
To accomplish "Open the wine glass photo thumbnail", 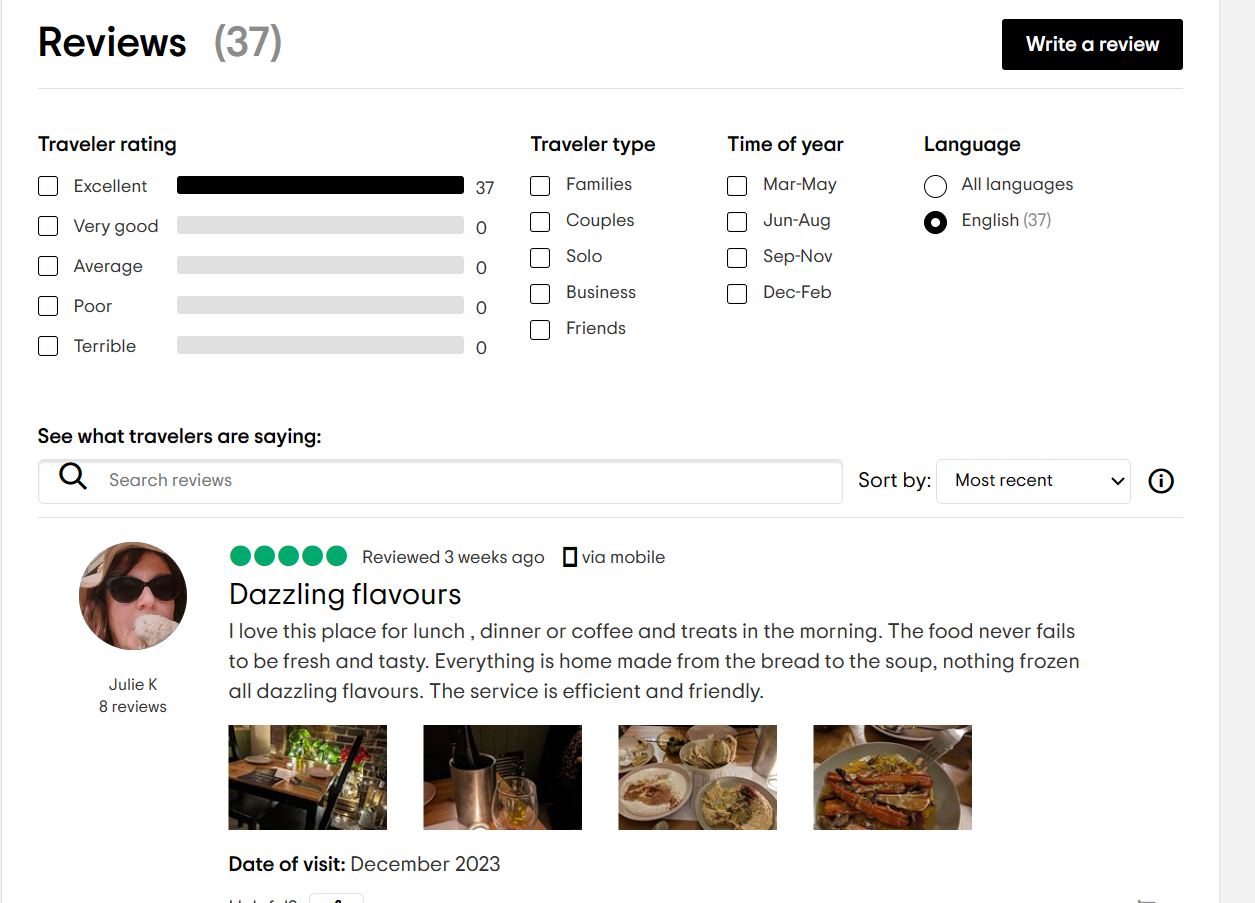I will click(502, 777).
